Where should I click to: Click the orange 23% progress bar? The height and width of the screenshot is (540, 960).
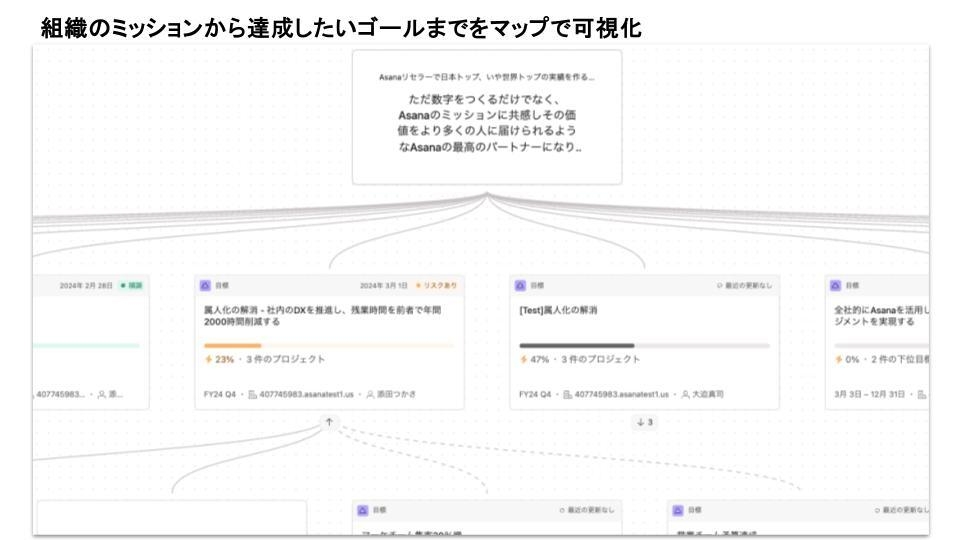[232, 346]
